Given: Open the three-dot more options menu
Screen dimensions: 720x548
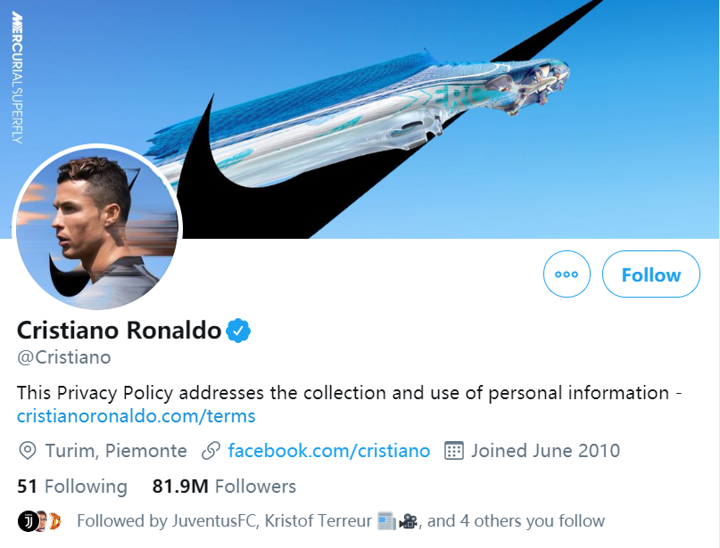Looking at the screenshot, I should tap(567, 274).
